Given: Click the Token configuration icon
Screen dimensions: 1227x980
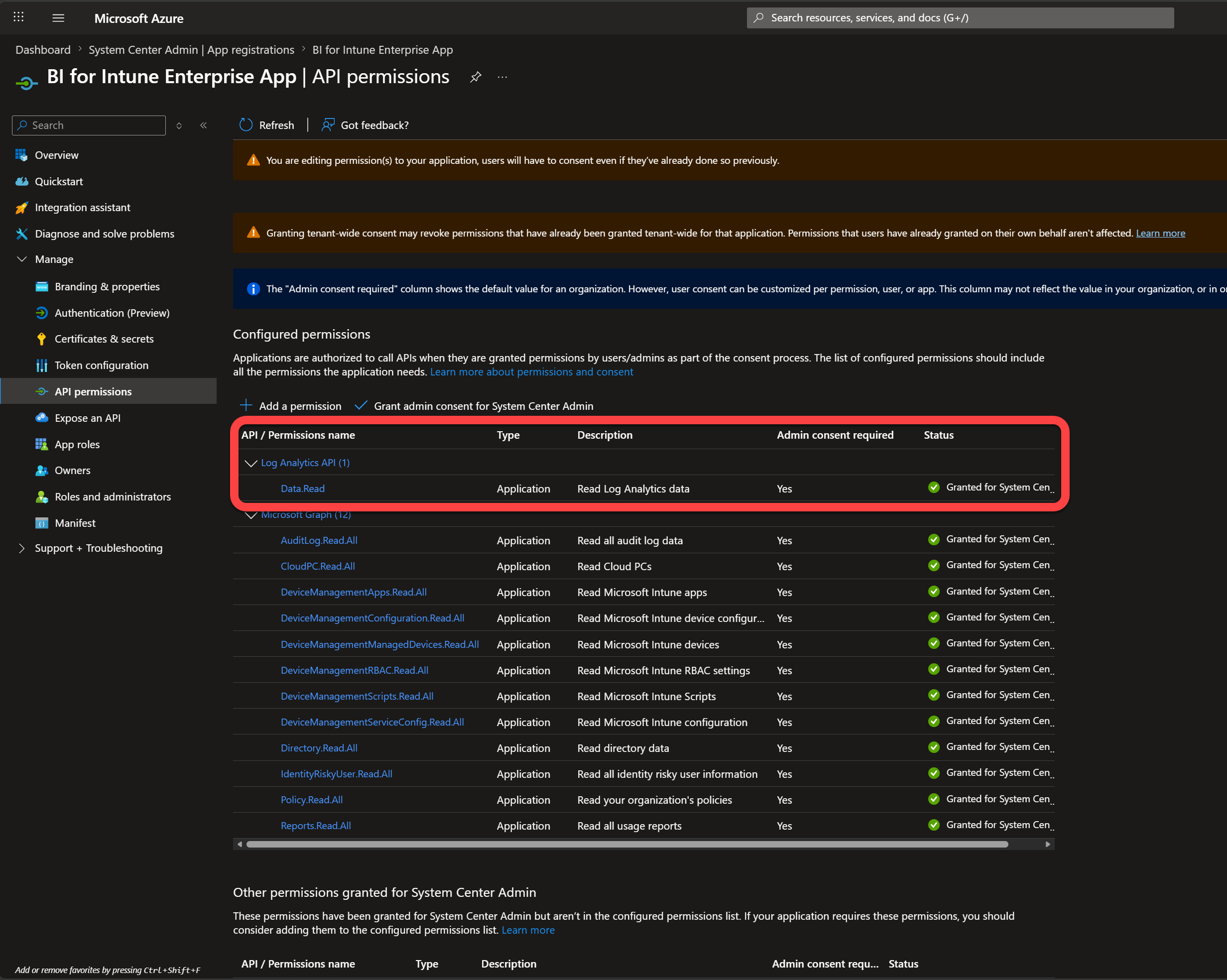Looking at the screenshot, I should coord(41,366).
